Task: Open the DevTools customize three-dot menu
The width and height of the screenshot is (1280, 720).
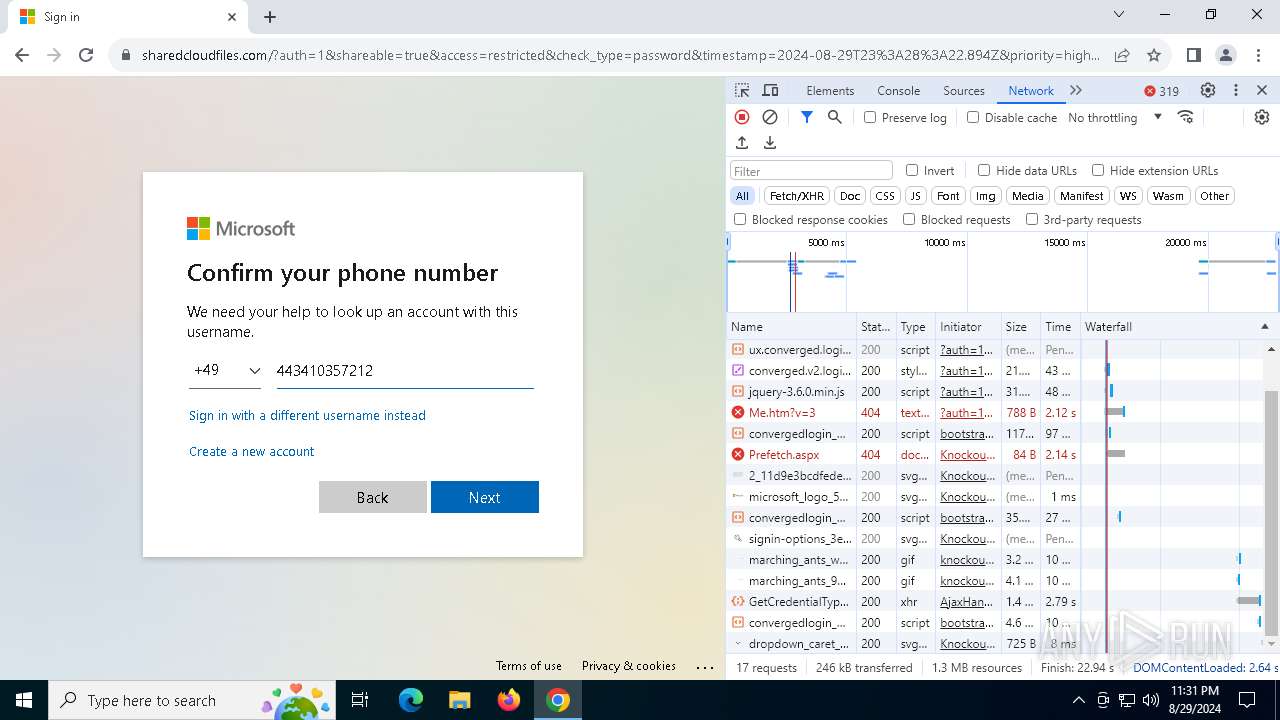Action: point(1236,90)
